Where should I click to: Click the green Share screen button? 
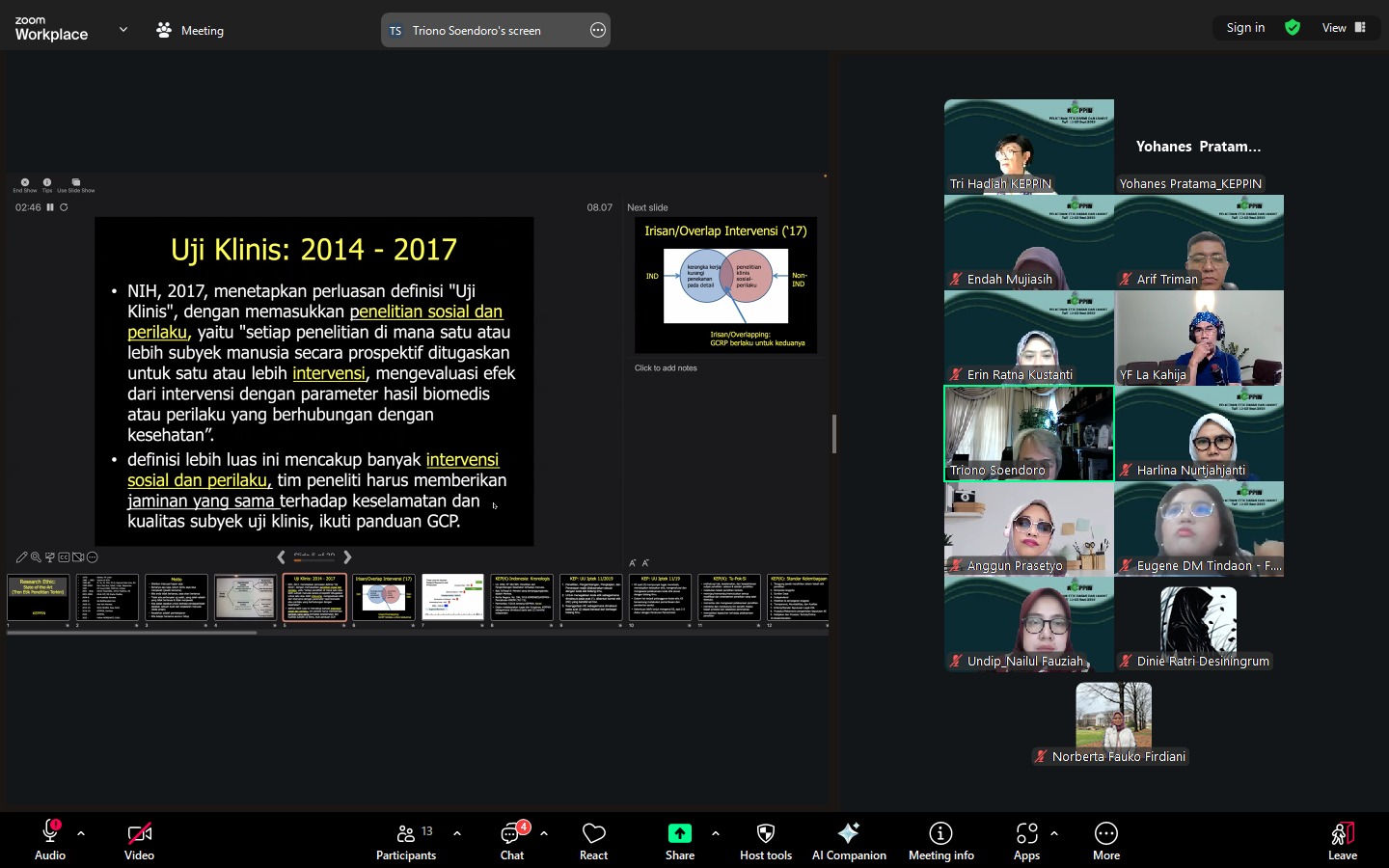coord(680,839)
